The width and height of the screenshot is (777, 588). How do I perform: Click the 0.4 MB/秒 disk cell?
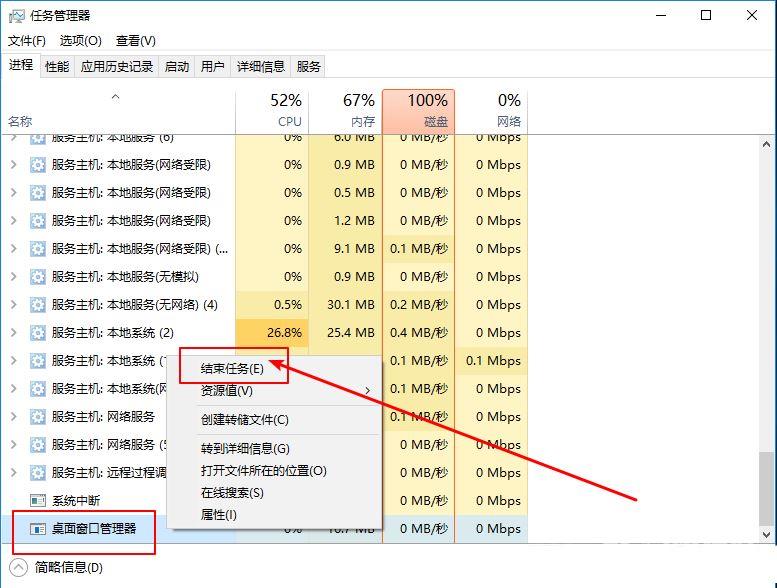pos(419,333)
